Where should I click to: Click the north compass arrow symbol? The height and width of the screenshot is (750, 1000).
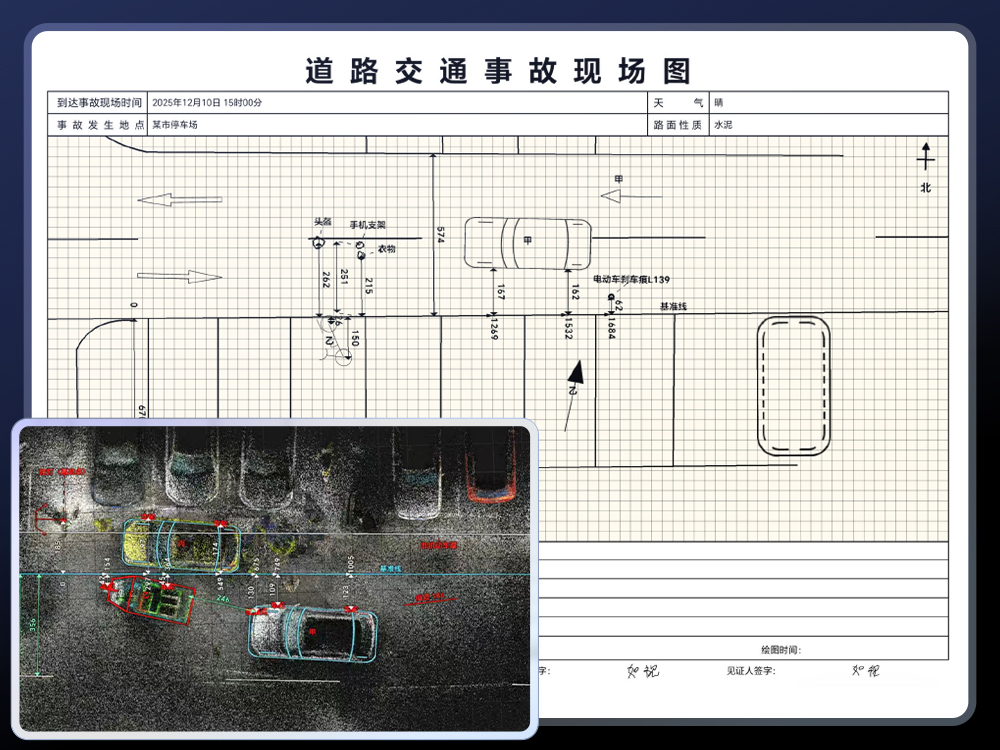click(926, 157)
